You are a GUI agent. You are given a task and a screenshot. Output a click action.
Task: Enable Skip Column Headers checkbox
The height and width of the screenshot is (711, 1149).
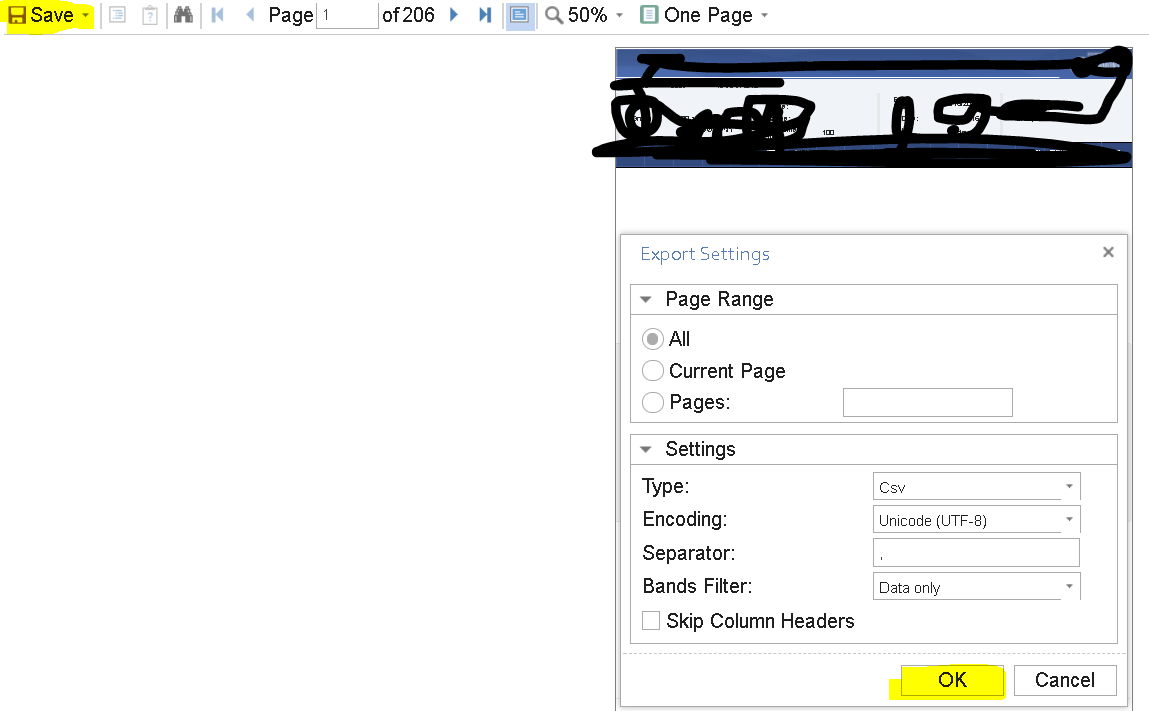pyautogui.click(x=651, y=621)
